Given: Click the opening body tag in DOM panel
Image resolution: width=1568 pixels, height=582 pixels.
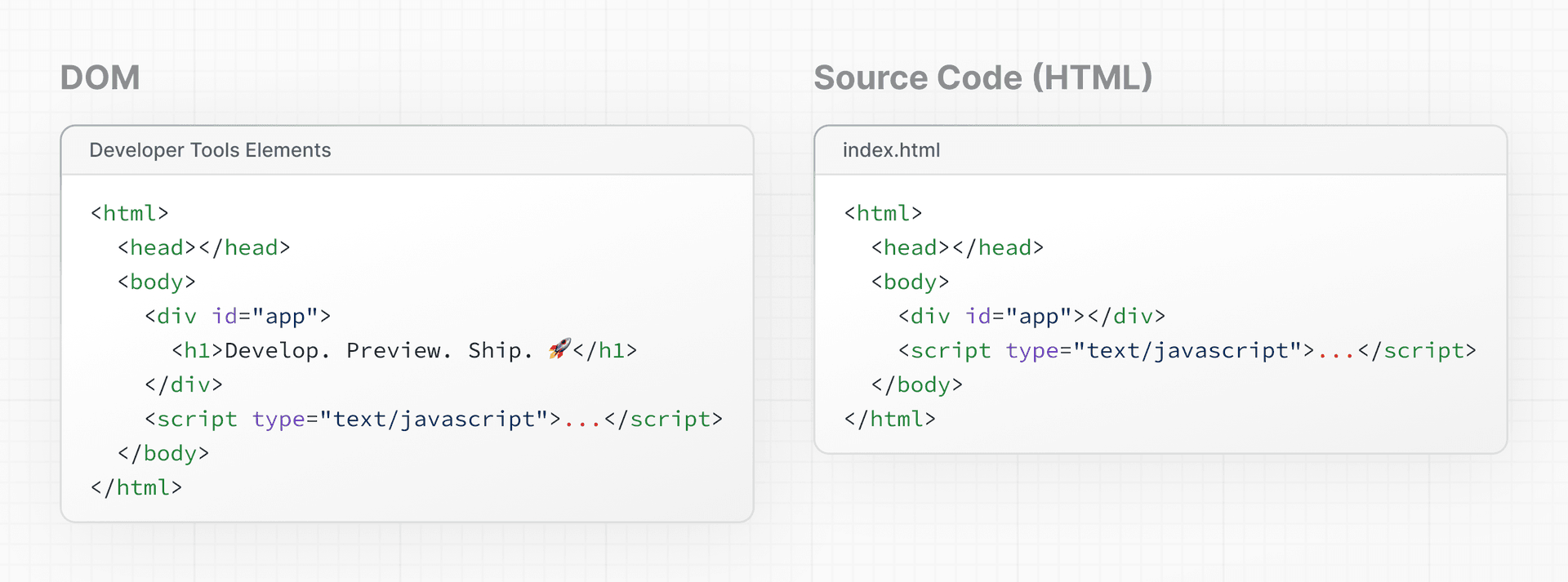Looking at the screenshot, I should (157, 282).
